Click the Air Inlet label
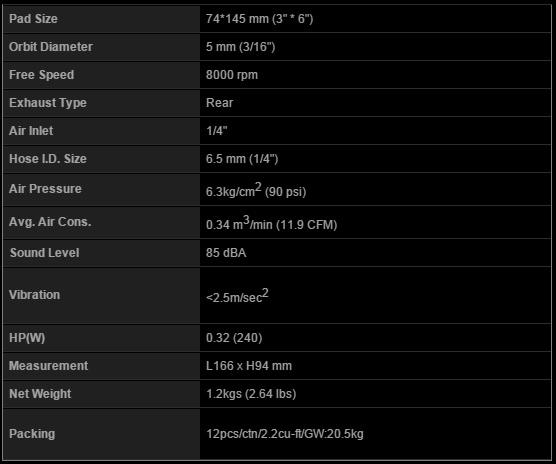This screenshot has width=556, height=464. pyautogui.click(x=31, y=131)
